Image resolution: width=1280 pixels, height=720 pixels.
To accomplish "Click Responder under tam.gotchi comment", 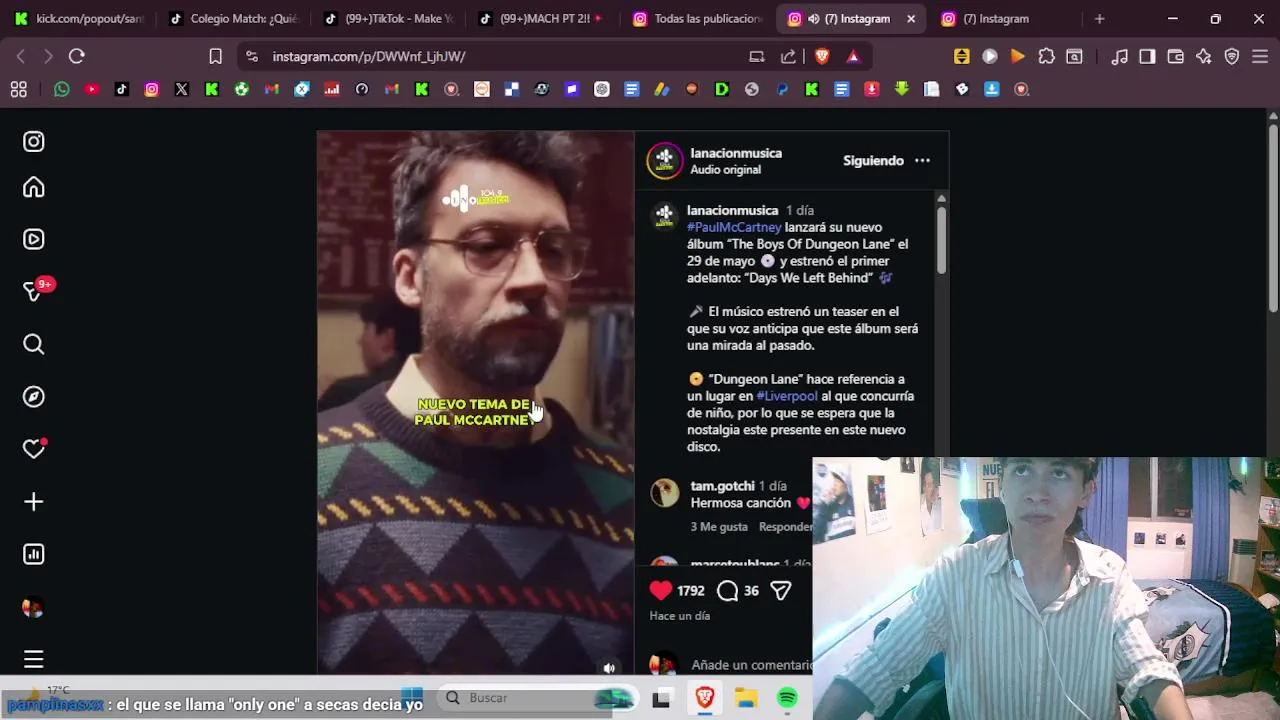I will pyautogui.click(x=785, y=527).
